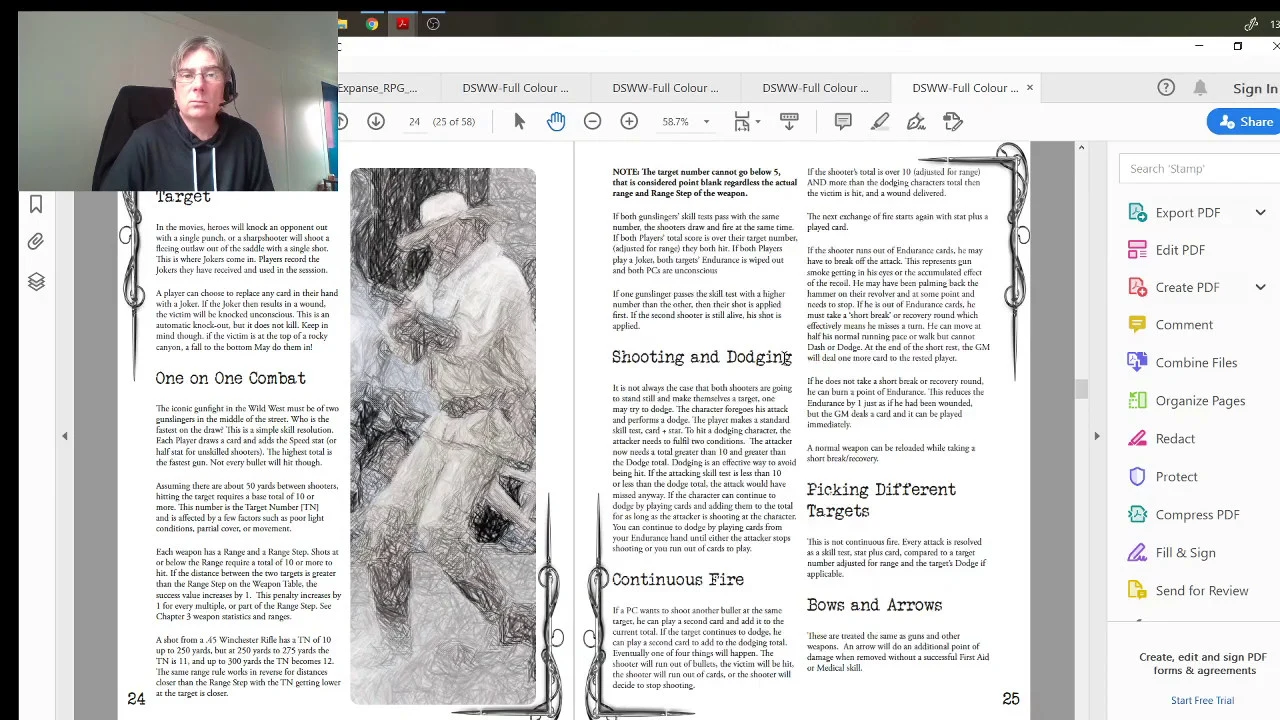Click the Search 'Stamp' tools field
The image size is (1280, 720).
(1200, 169)
